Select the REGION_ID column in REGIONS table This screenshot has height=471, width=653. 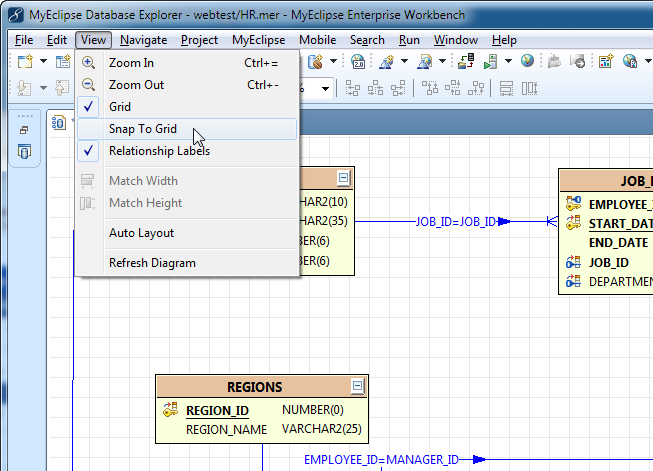tap(217, 410)
